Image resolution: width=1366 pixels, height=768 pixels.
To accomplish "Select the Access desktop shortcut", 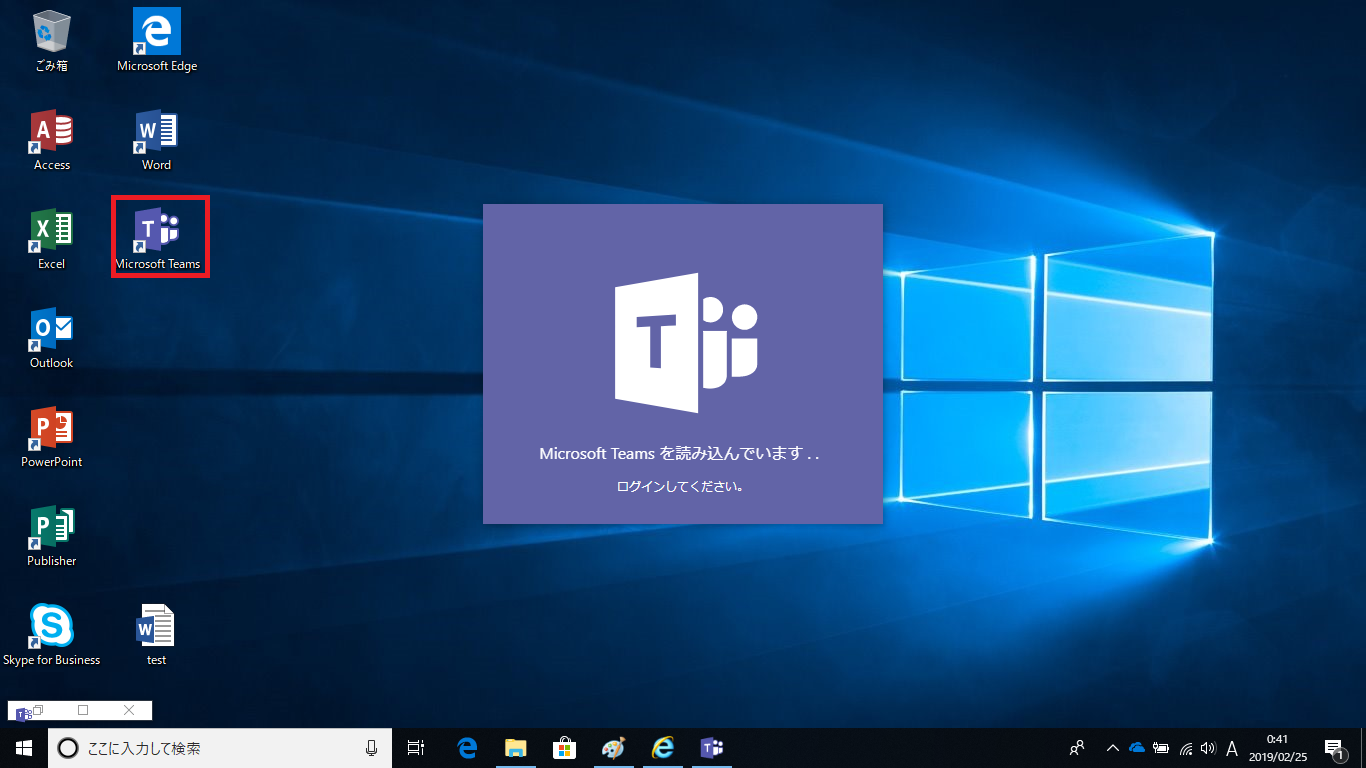I will pos(52,141).
